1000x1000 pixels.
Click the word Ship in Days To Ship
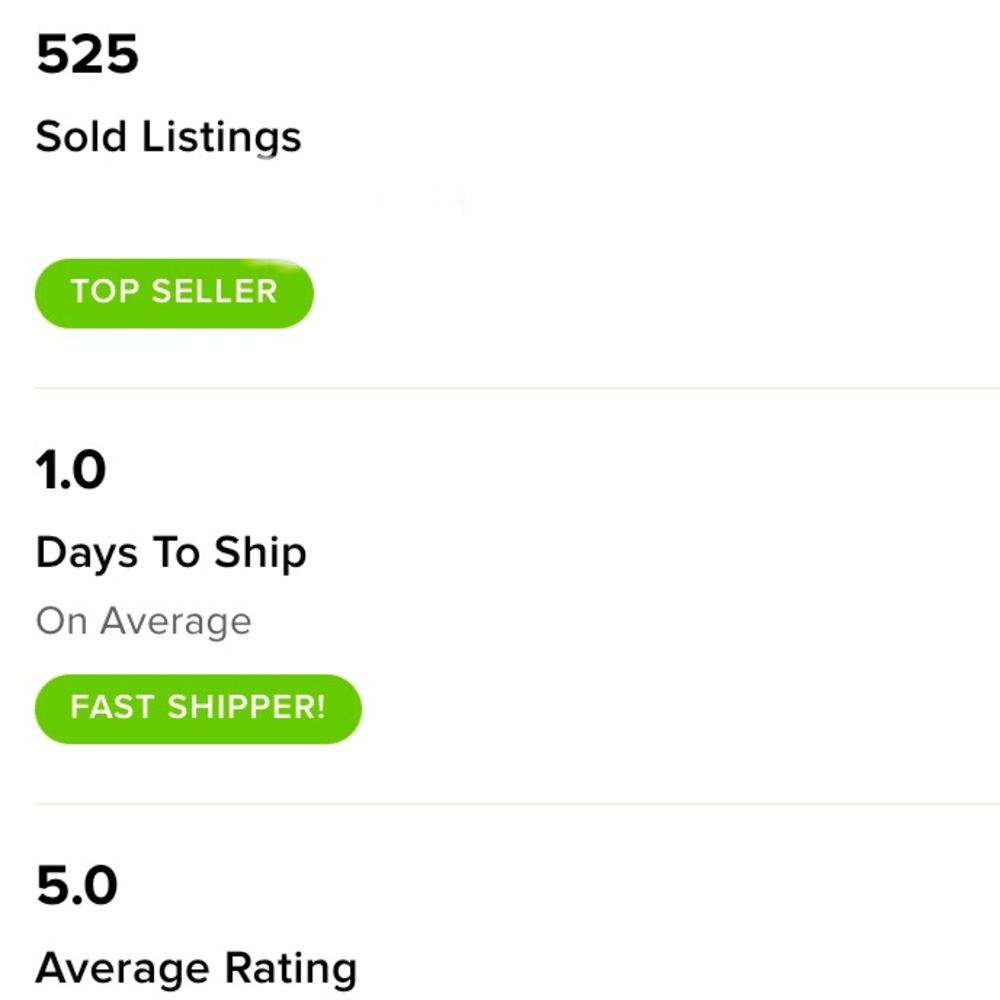[x=260, y=552]
